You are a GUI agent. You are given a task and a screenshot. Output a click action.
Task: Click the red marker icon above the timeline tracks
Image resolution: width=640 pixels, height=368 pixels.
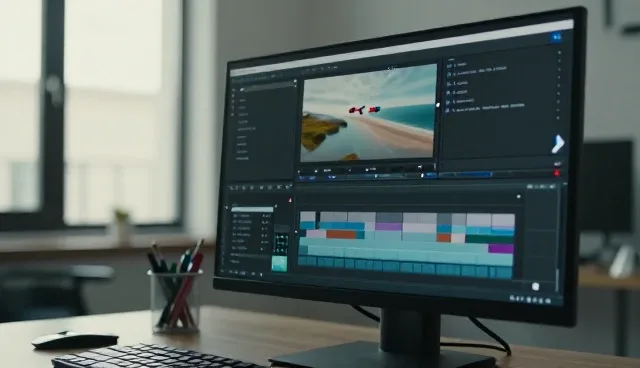tap(290, 200)
